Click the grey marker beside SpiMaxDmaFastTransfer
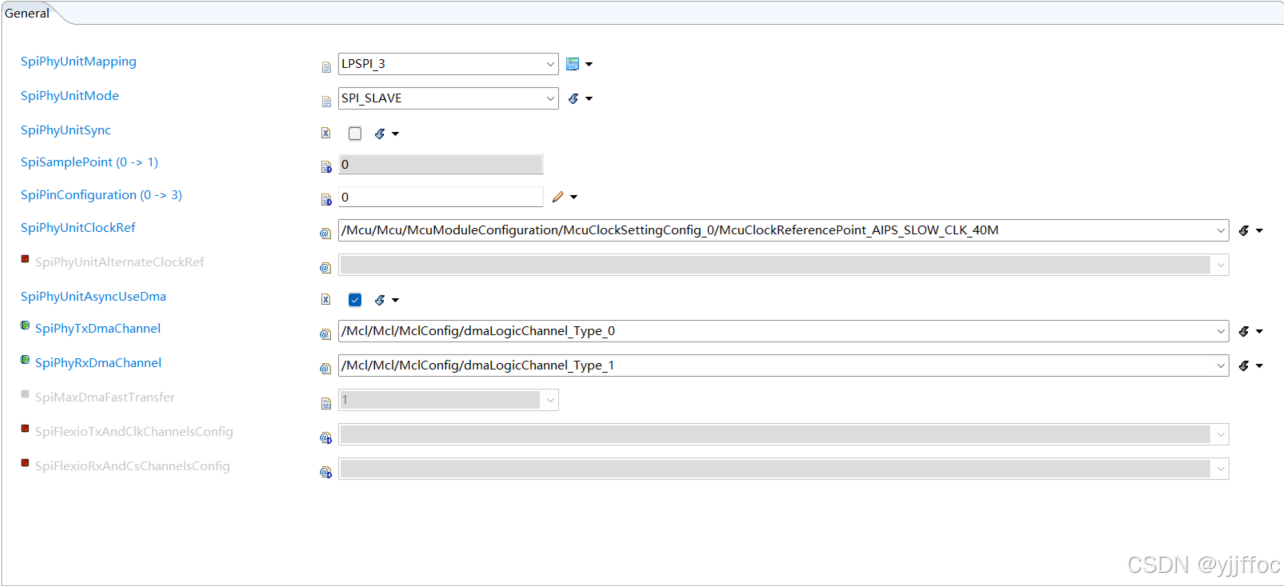 [25, 394]
